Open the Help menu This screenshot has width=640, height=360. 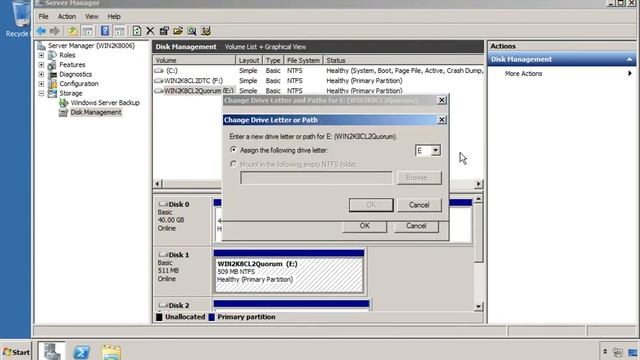tap(114, 17)
